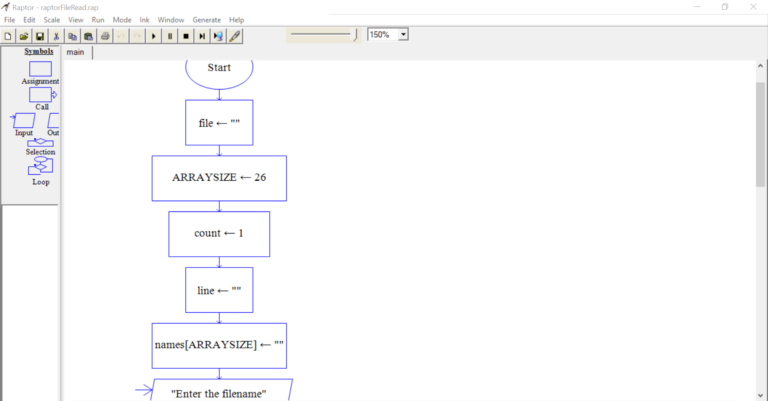Screen dimensions: 768x401
Task: Pick the Input symbol
Action: [24, 121]
